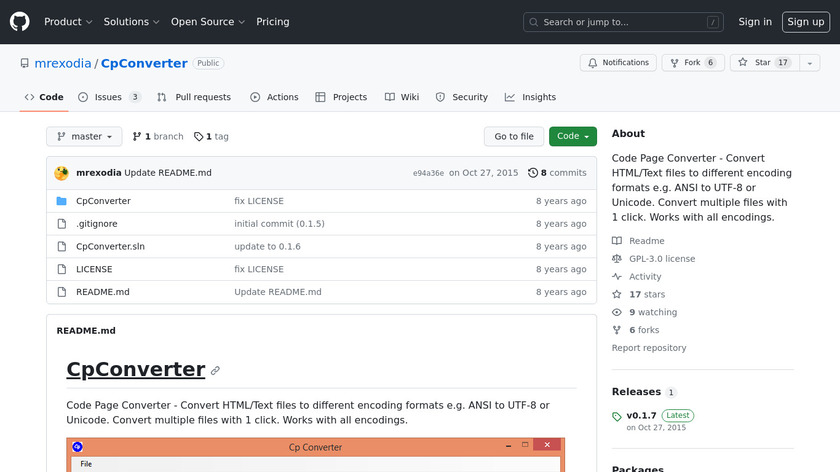
Task: Click the Sign up button
Action: point(805,22)
